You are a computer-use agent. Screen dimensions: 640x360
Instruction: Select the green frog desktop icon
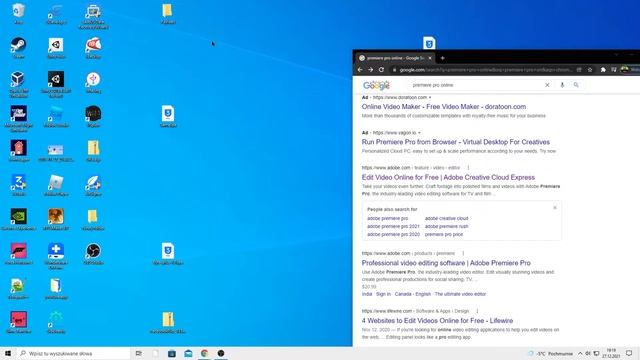(x=18, y=288)
